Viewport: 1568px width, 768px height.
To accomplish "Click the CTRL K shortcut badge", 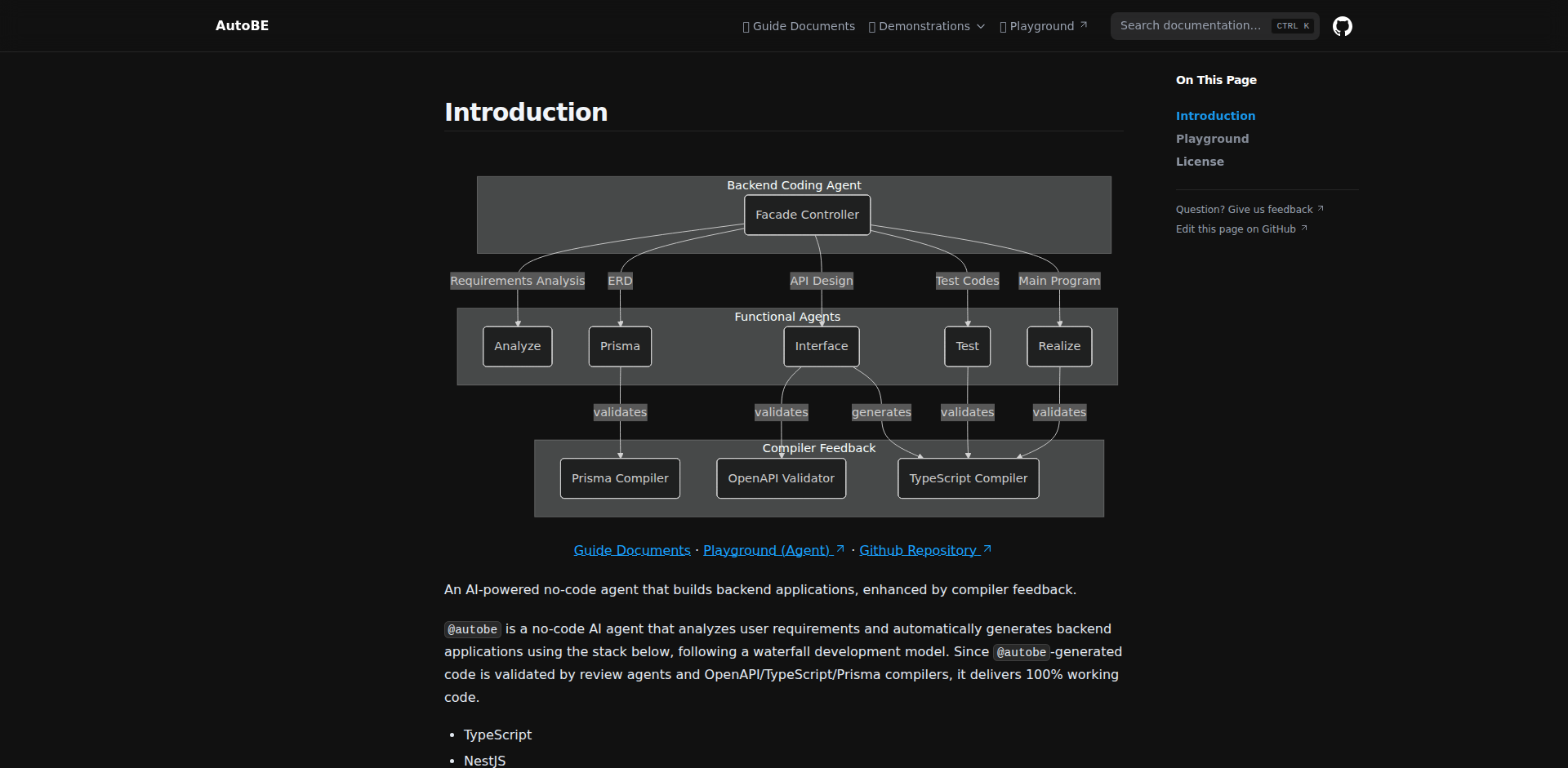I will coord(1293,26).
